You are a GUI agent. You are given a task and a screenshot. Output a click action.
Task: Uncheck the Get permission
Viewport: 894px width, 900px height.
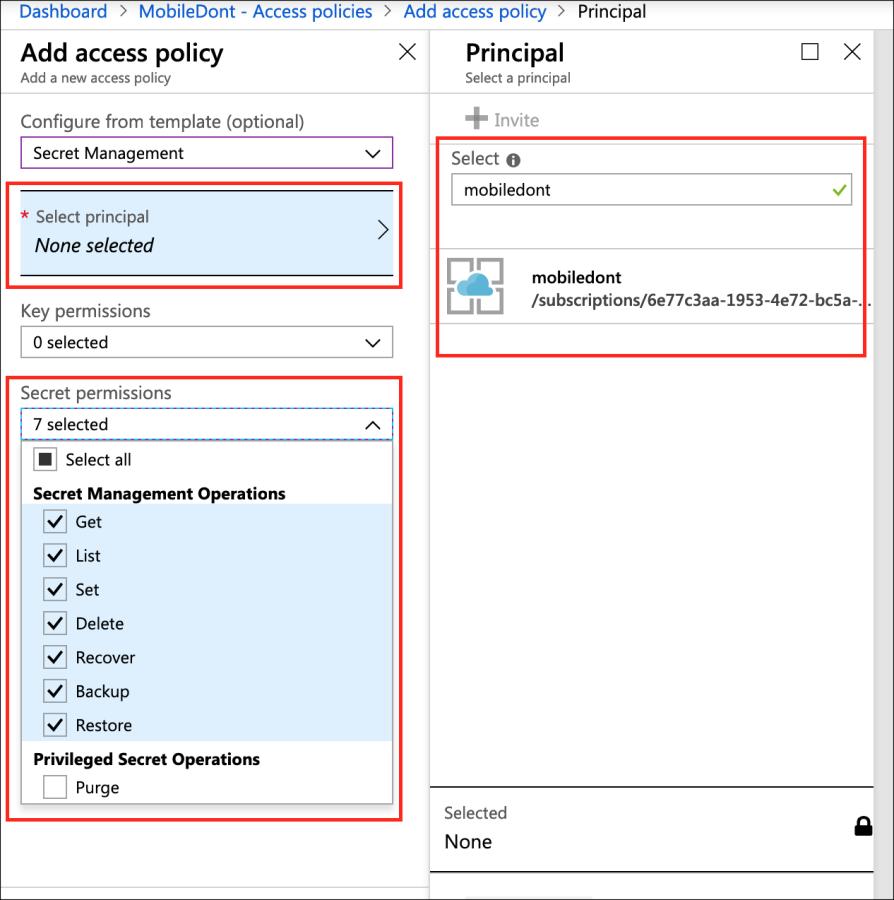(55, 521)
